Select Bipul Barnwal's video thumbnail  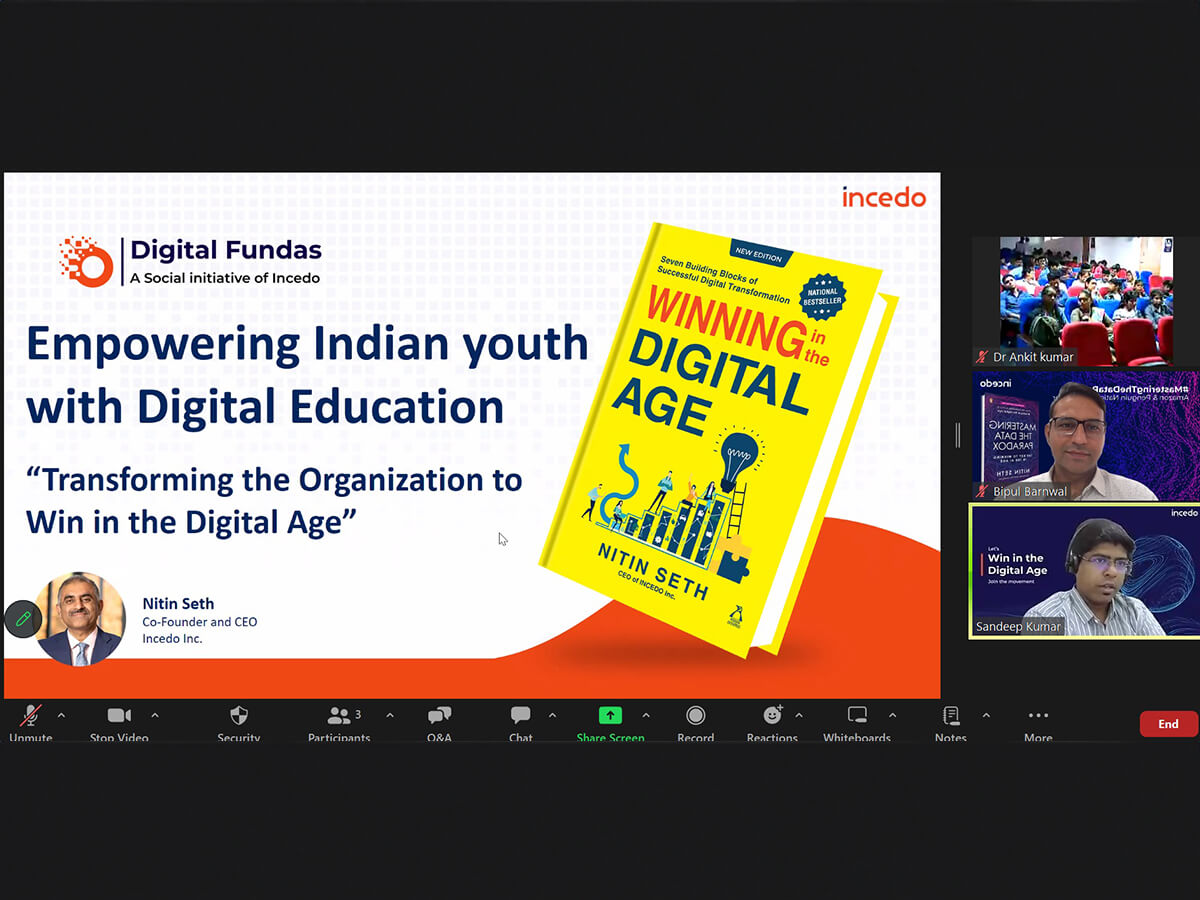coord(1085,436)
